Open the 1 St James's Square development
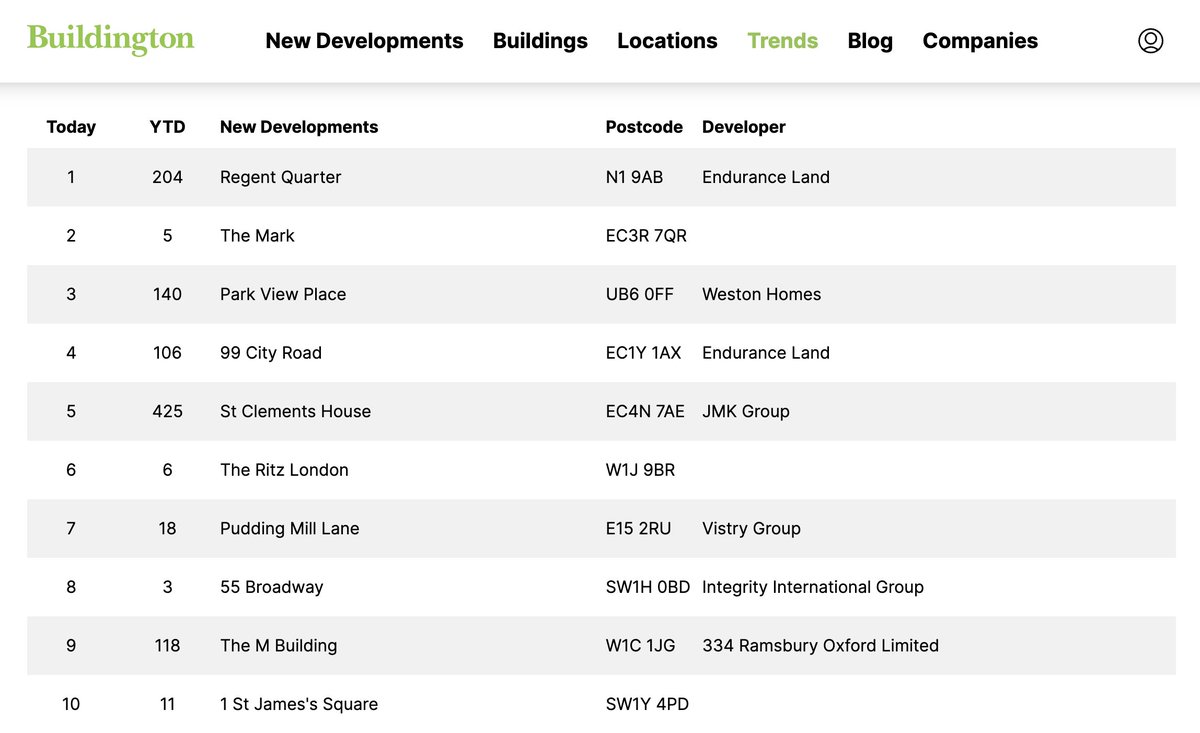The width and height of the screenshot is (1200, 733). pos(299,704)
